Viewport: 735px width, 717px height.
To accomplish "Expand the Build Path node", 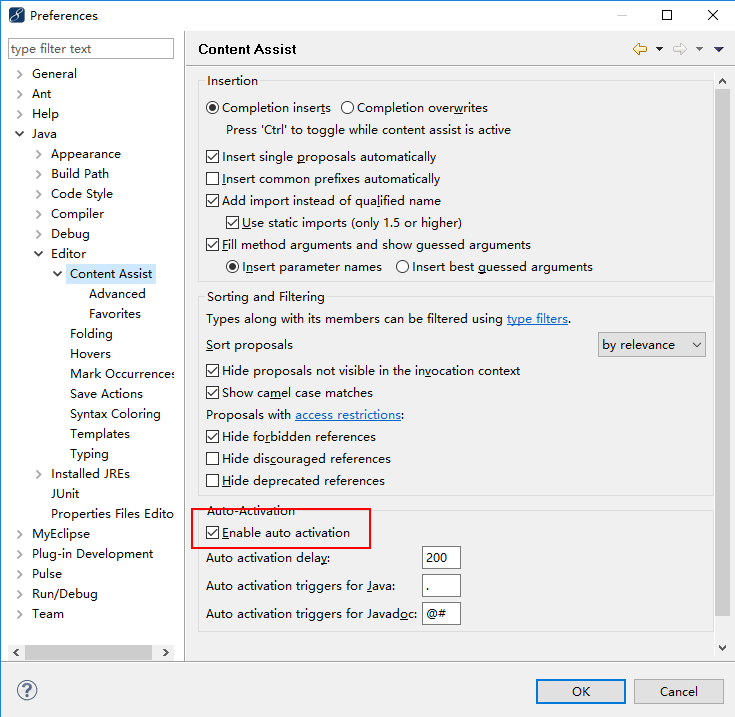I will click(39, 174).
